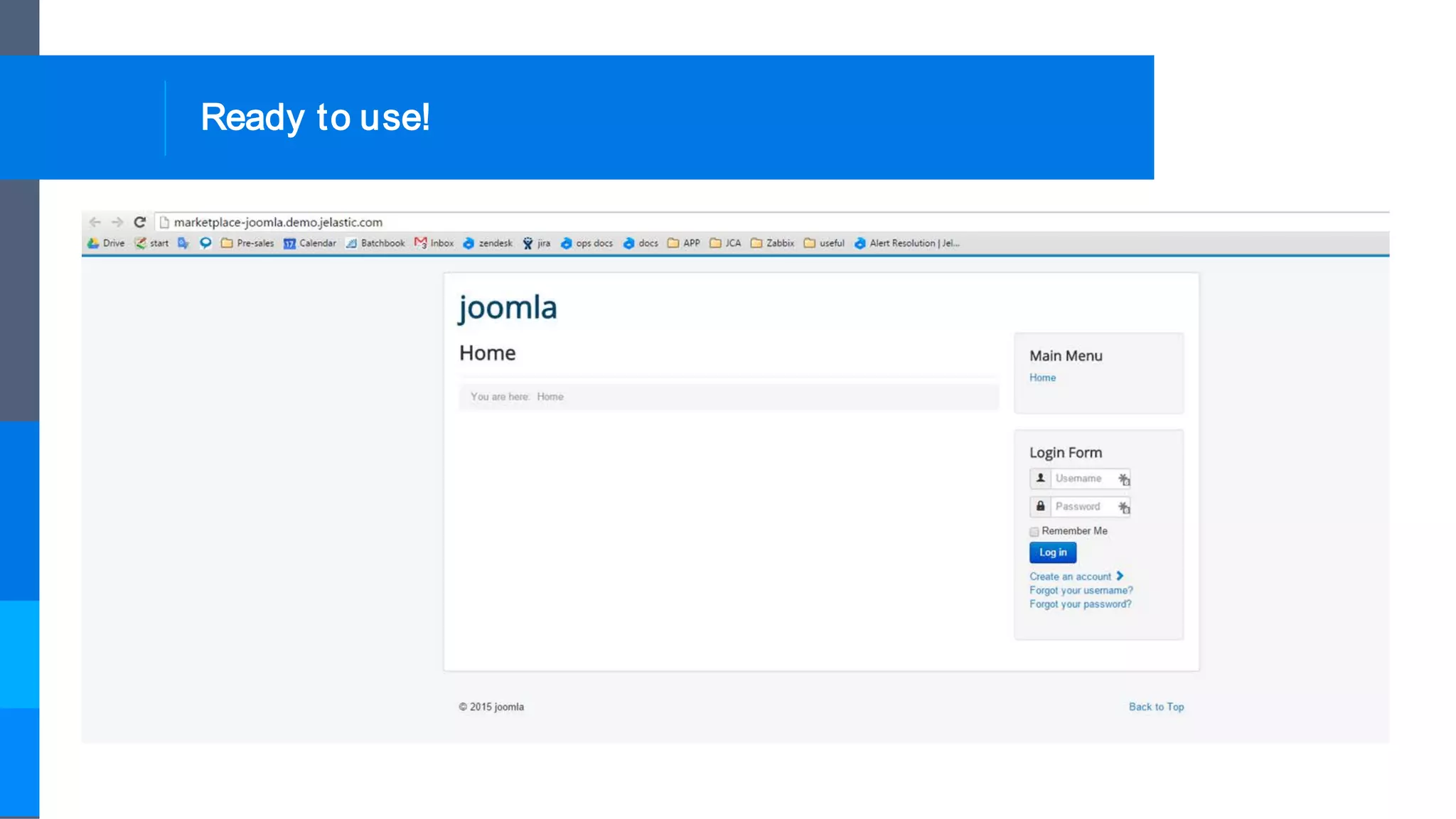Click the browser reload button
The width and height of the screenshot is (1456, 819).
point(140,222)
